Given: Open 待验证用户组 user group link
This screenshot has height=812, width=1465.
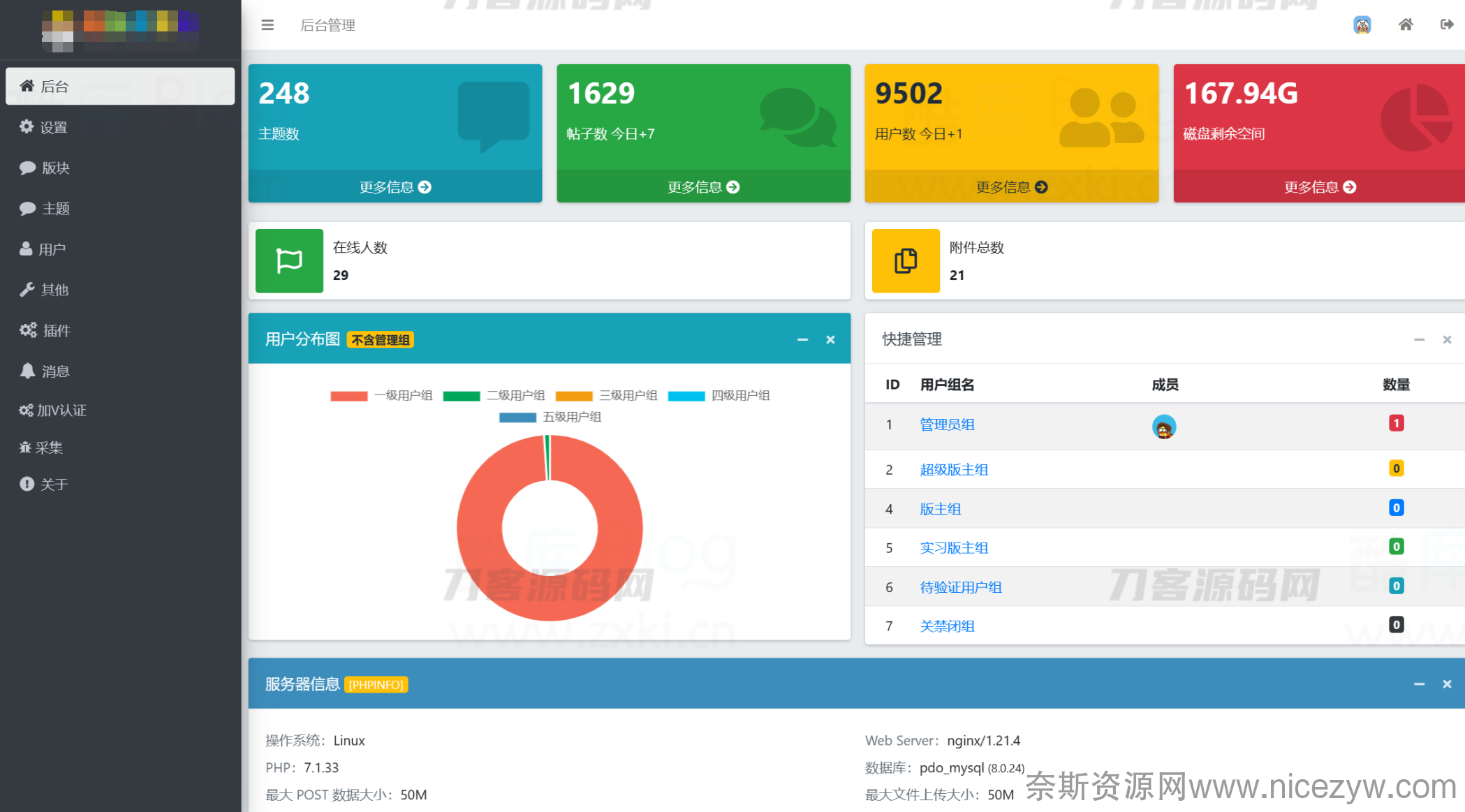Looking at the screenshot, I should [961, 587].
